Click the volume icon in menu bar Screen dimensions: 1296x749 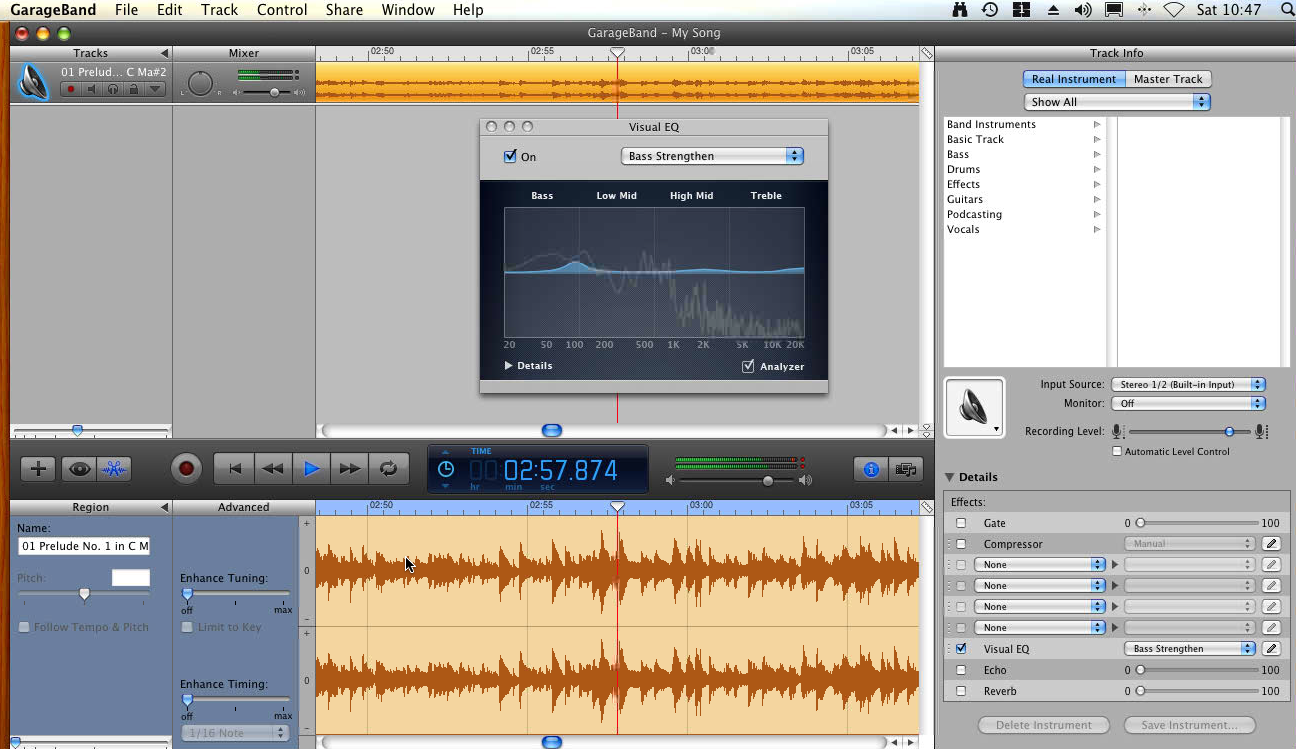(1083, 10)
